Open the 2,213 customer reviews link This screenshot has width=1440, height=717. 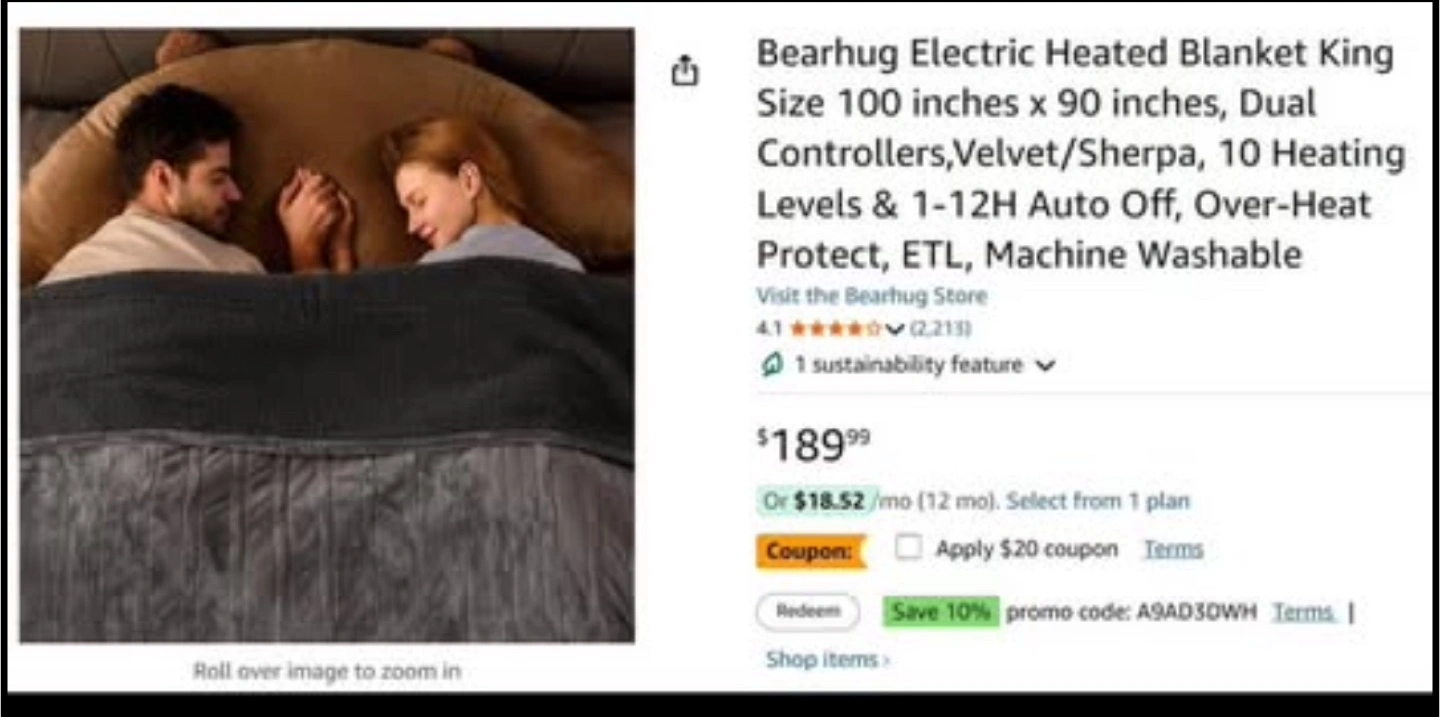click(x=940, y=328)
